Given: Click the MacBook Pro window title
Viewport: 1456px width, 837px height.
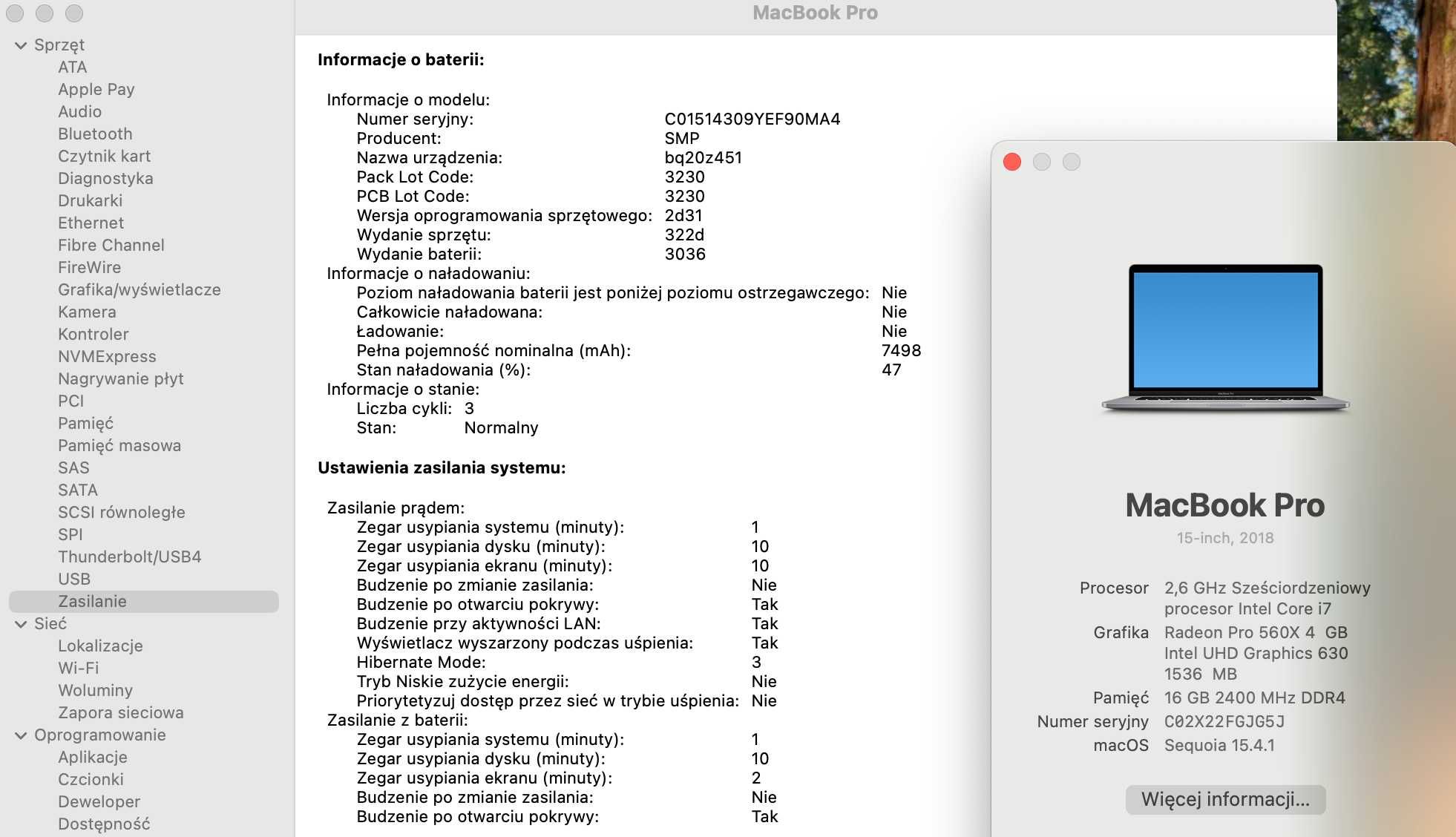Looking at the screenshot, I should click(816, 13).
